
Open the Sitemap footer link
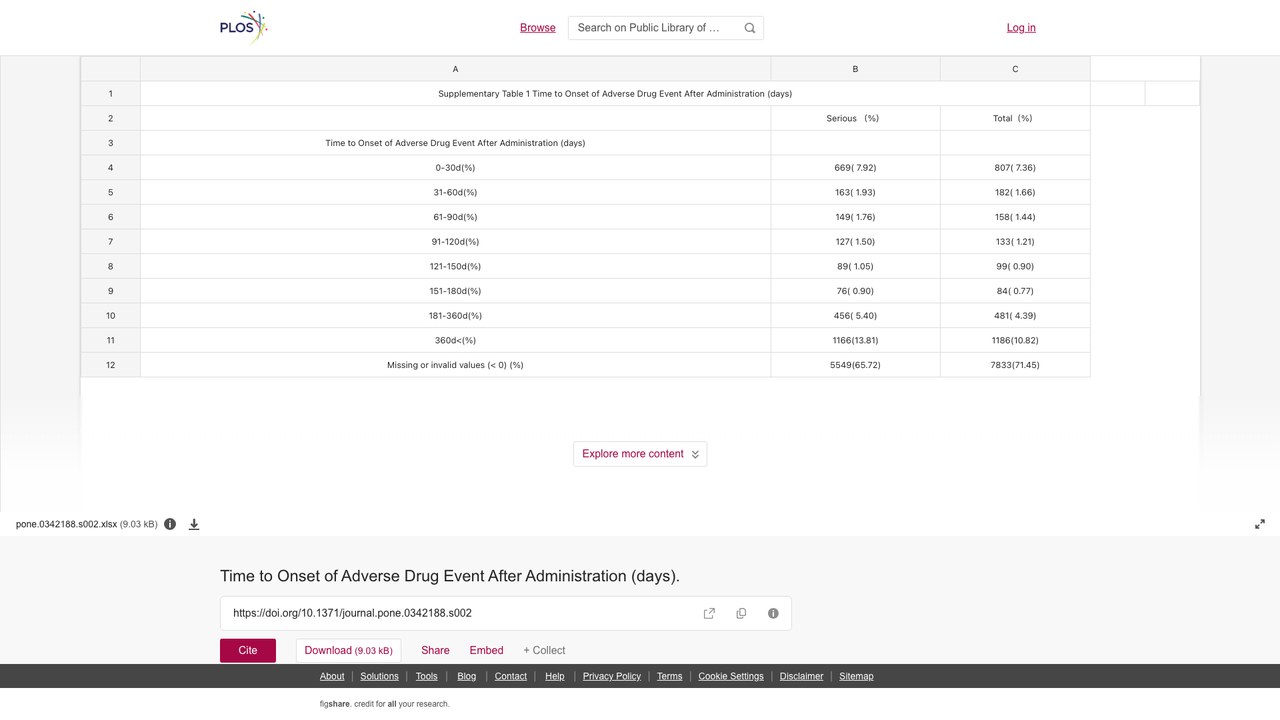856,676
